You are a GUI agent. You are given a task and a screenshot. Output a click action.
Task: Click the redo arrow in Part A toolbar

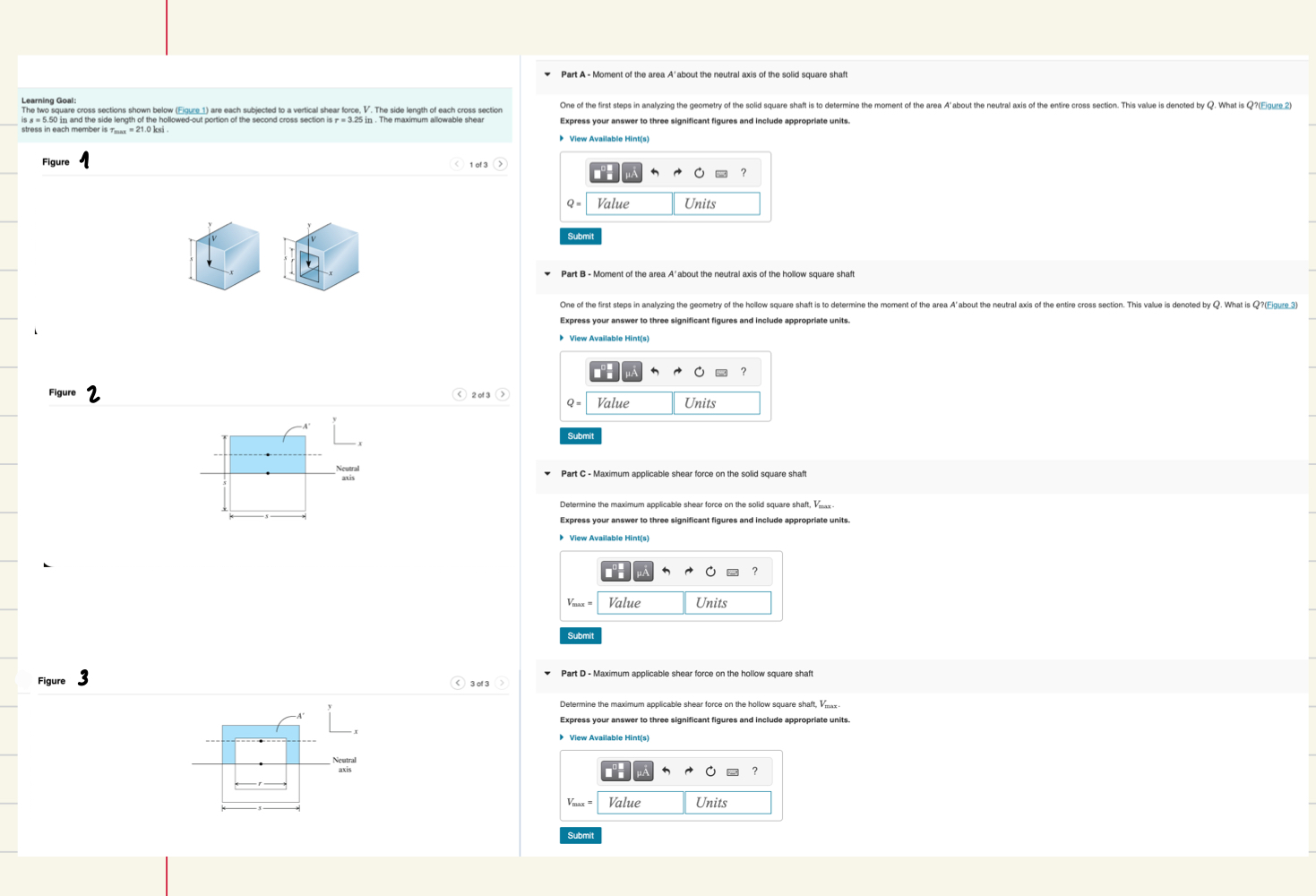click(x=677, y=172)
